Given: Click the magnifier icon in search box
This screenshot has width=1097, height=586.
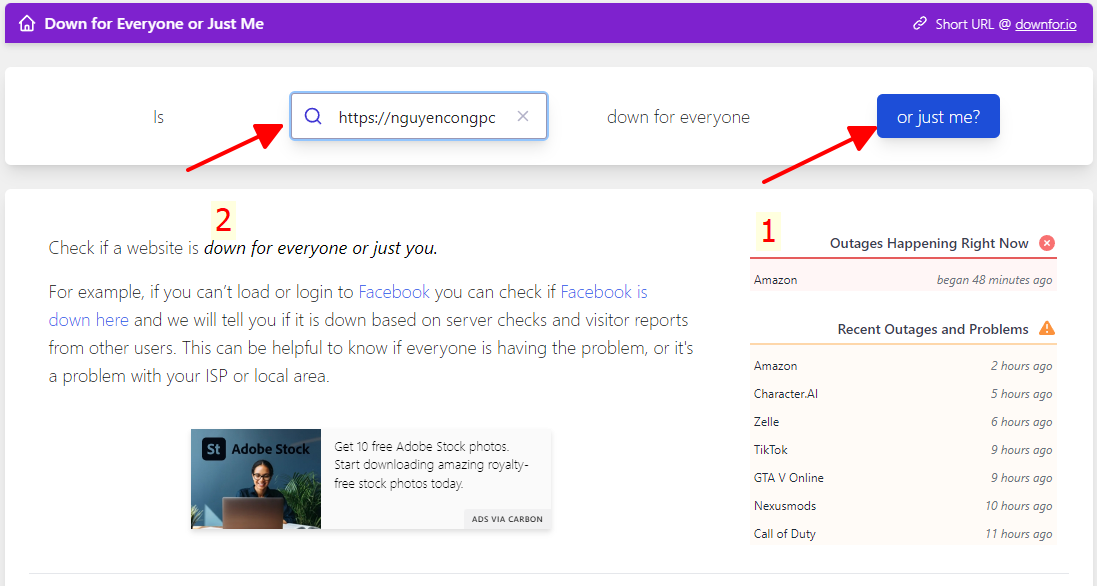Looking at the screenshot, I should coord(313,116).
